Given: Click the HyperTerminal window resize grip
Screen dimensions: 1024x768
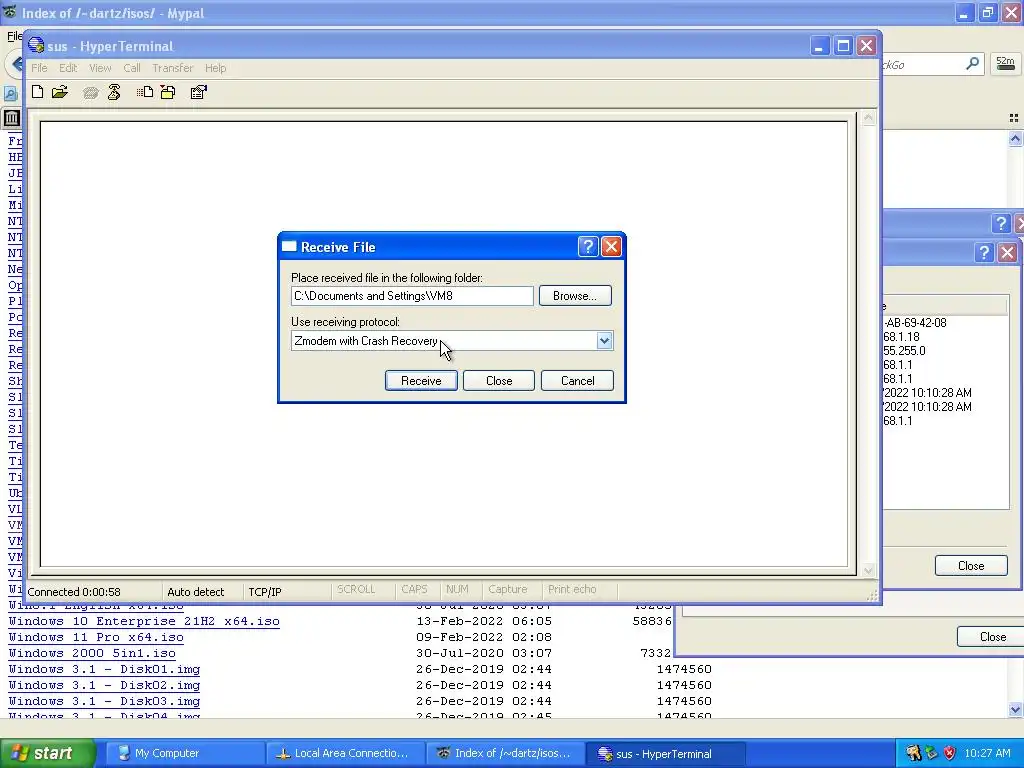Looking at the screenshot, I should pyautogui.click(x=872, y=595).
